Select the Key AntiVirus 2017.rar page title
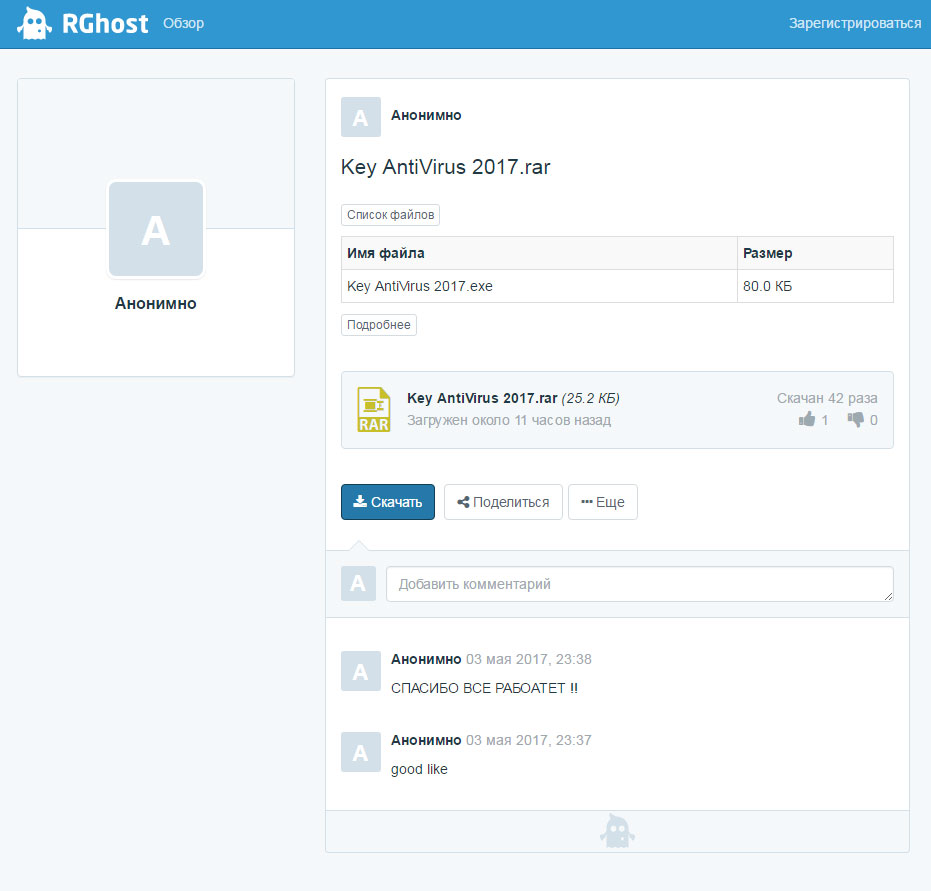The height and width of the screenshot is (891, 931). [445, 167]
